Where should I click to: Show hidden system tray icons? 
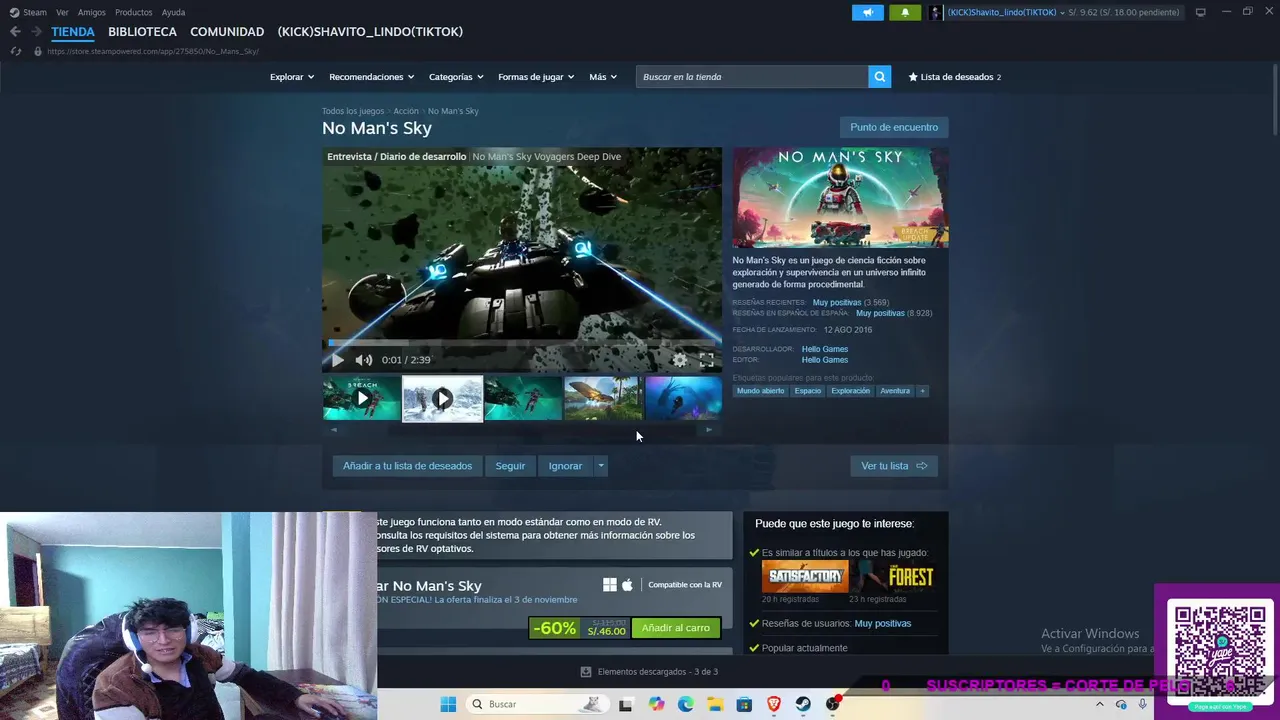tap(1101, 704)
